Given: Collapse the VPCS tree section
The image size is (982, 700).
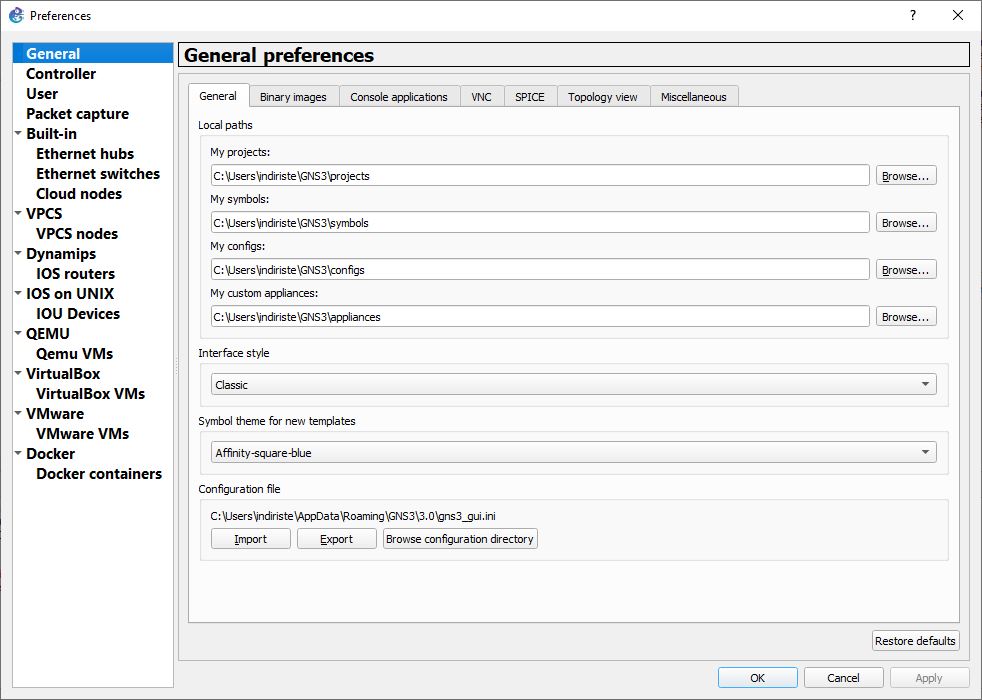Looking at the screenshot, I should 18,214.
